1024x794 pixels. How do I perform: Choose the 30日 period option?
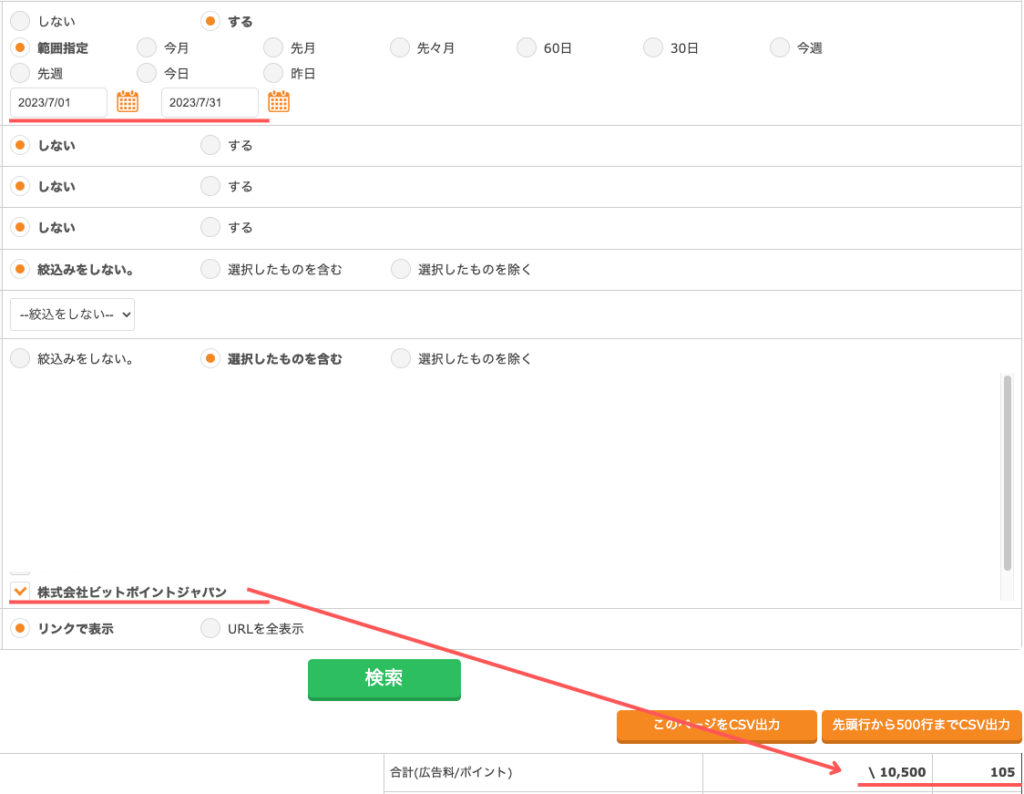653,47
